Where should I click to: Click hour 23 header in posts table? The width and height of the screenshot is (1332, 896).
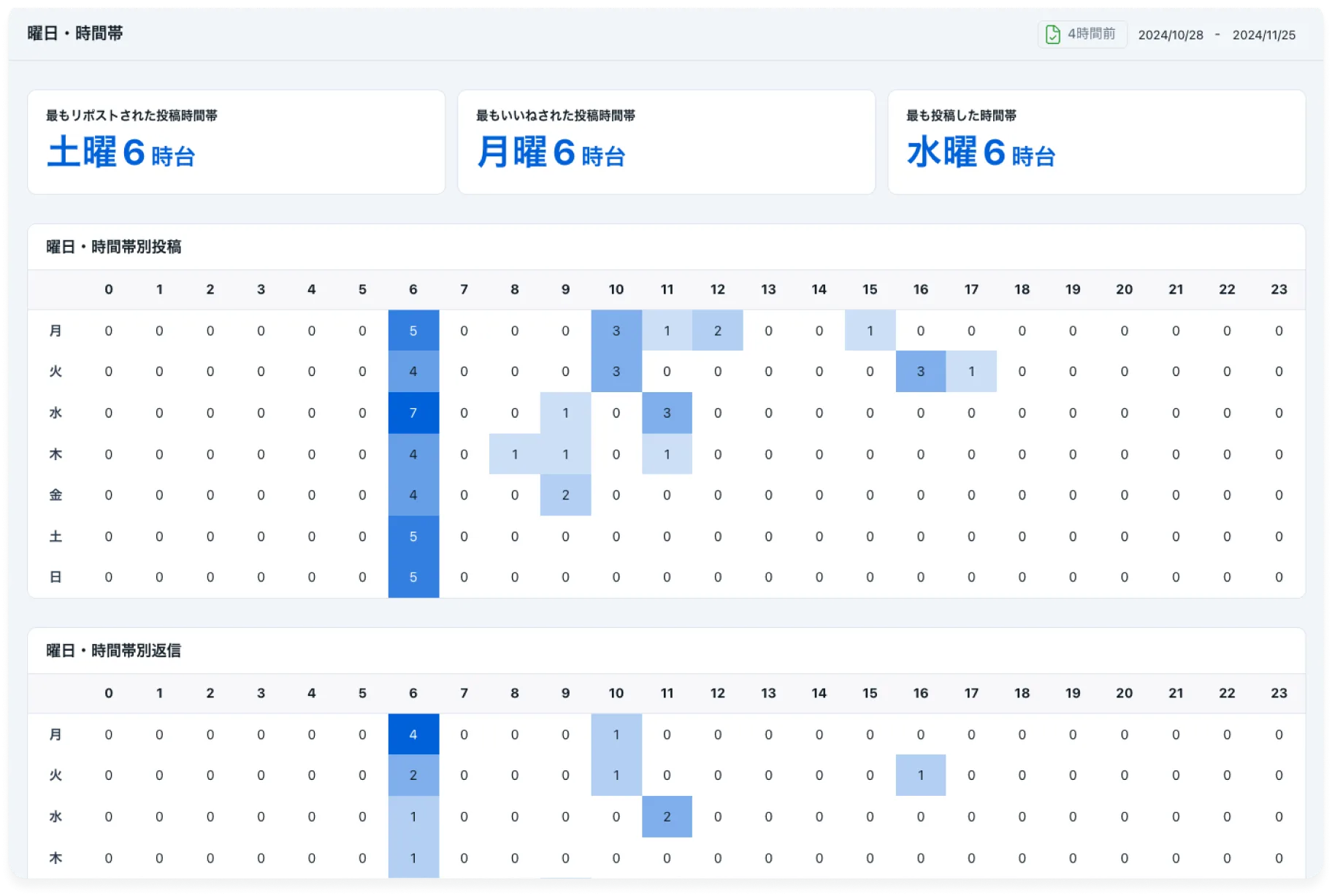[1279, 290]
